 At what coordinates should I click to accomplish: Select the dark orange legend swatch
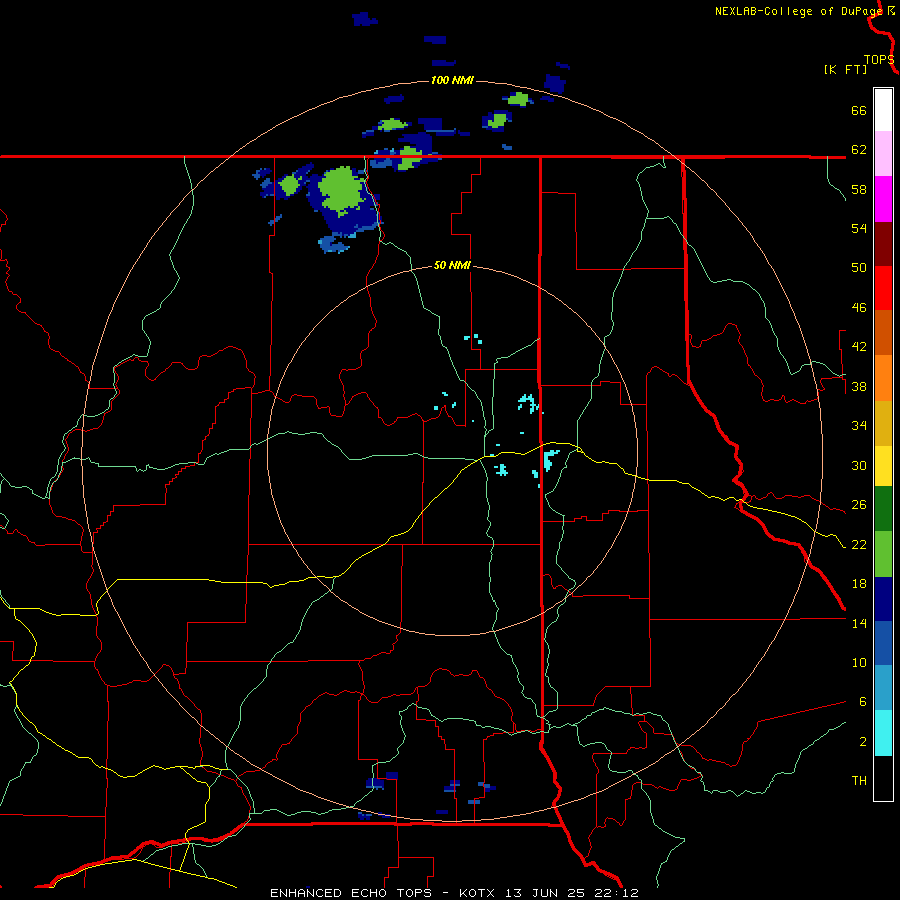tap(883, 332)
